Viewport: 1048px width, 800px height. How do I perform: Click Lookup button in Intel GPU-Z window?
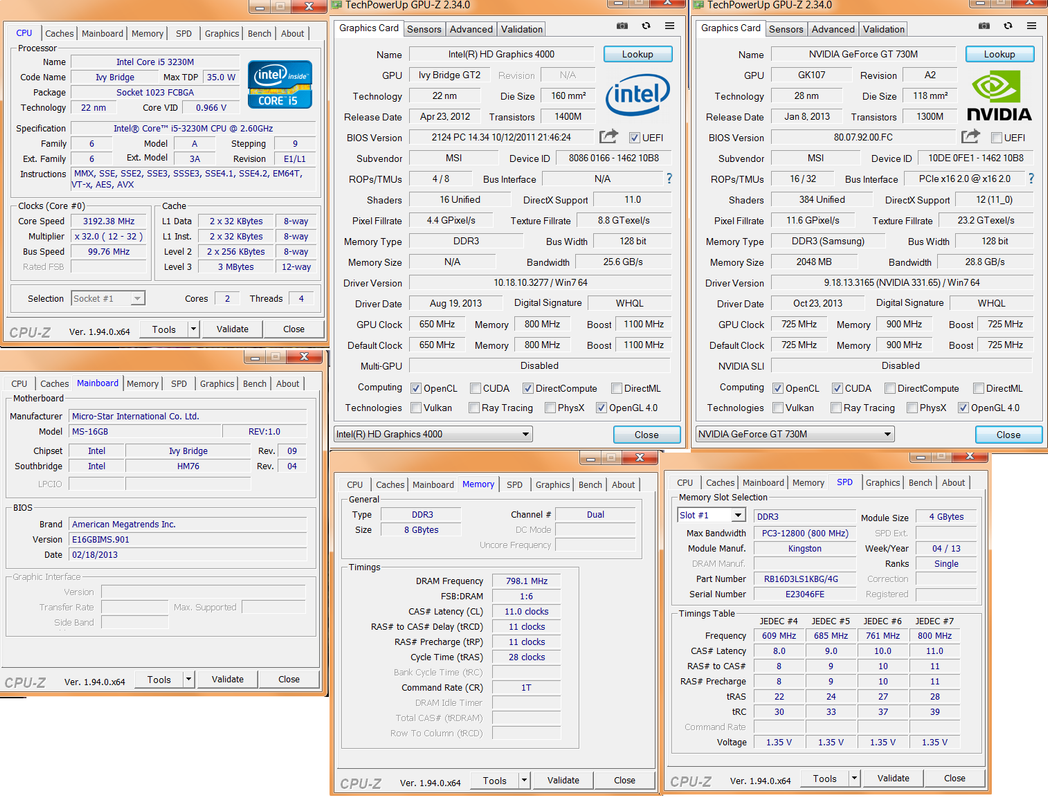pyautogui.click(x=638, y=54)
